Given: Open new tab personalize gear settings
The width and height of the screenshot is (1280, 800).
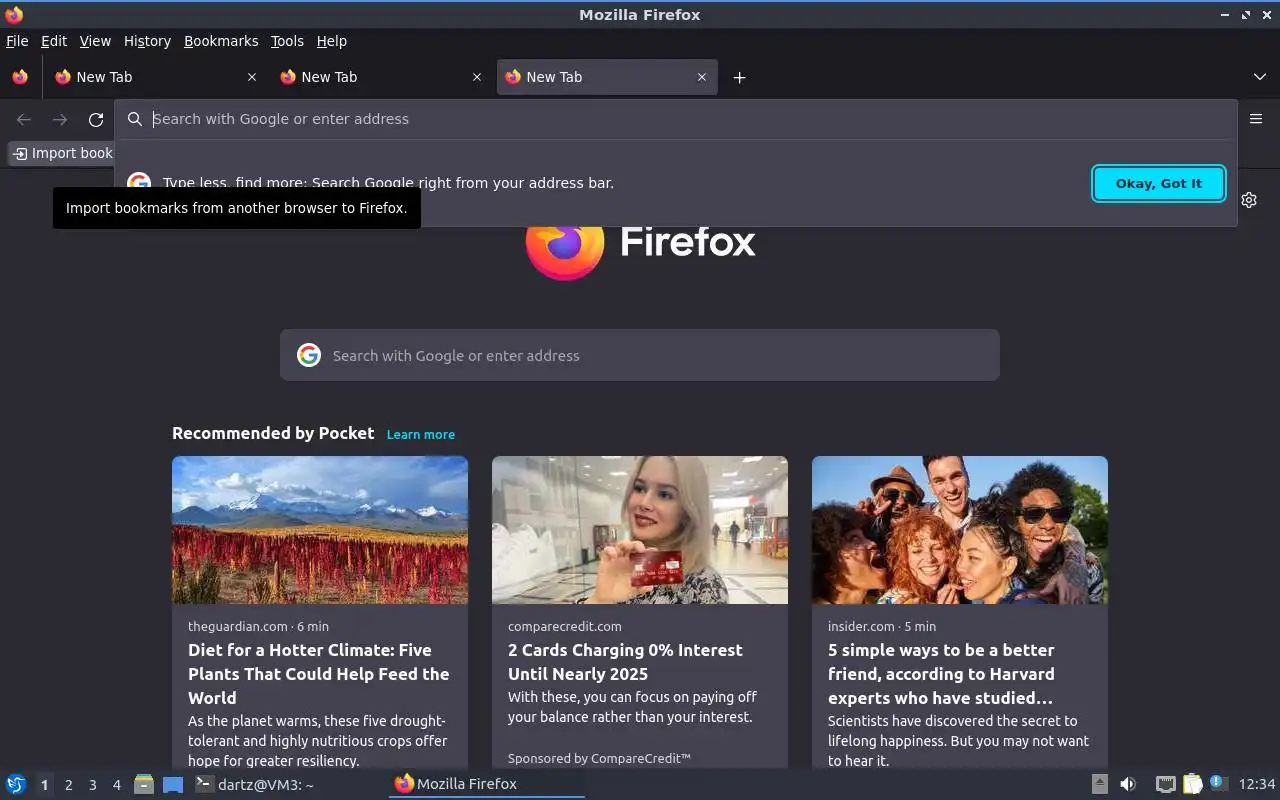Looking at the screenshot, I should pos(1249,200).
